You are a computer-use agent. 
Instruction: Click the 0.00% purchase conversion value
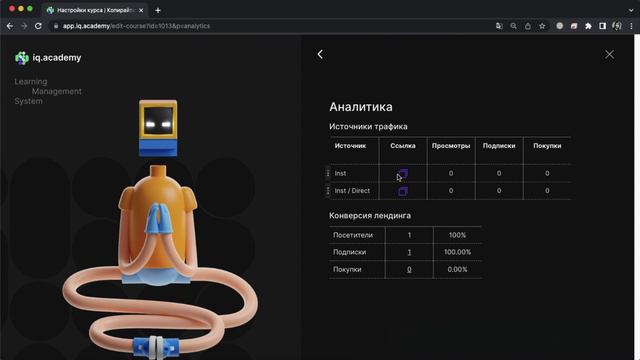click(457, 269)
